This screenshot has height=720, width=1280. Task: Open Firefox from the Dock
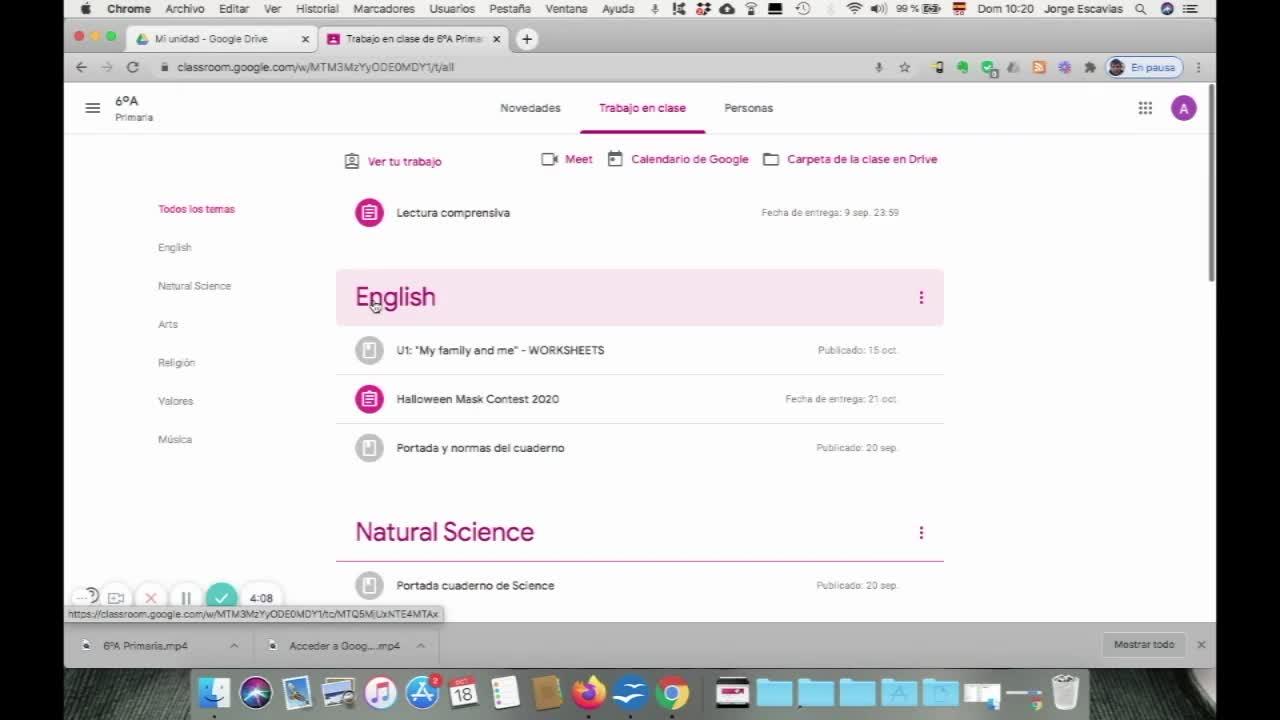(x=589, y=692)
